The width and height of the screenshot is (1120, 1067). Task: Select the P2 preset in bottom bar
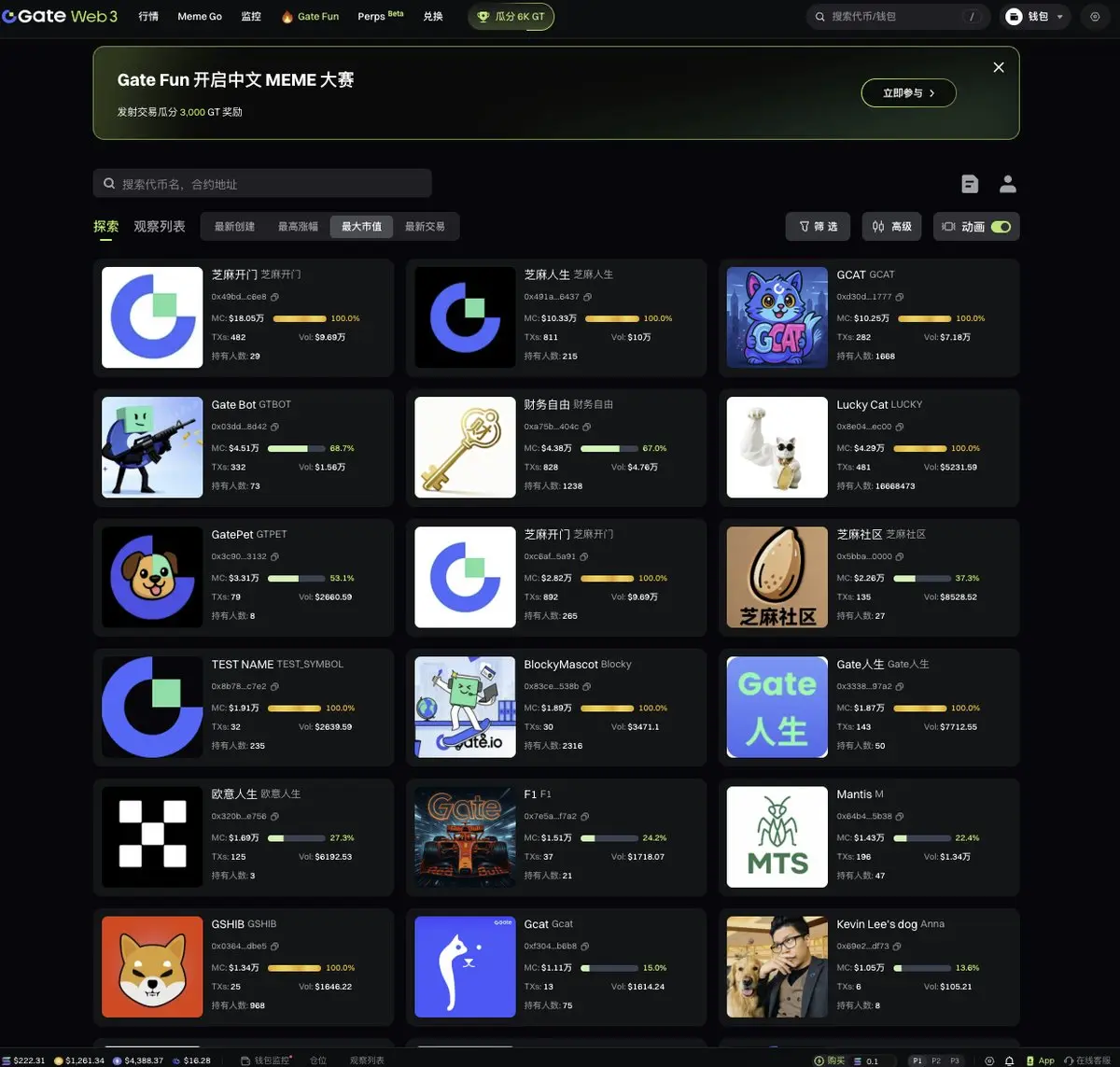pos(936,1060)
